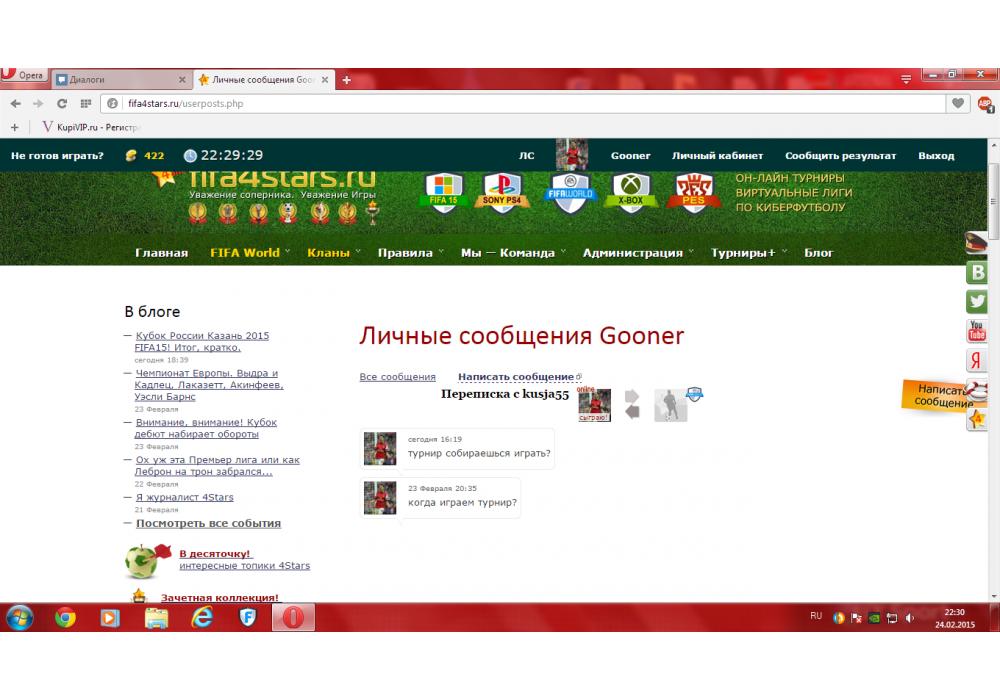Go to Главная menu item
The width and height of the screenshot is (1000, 700).
(161, 253)
